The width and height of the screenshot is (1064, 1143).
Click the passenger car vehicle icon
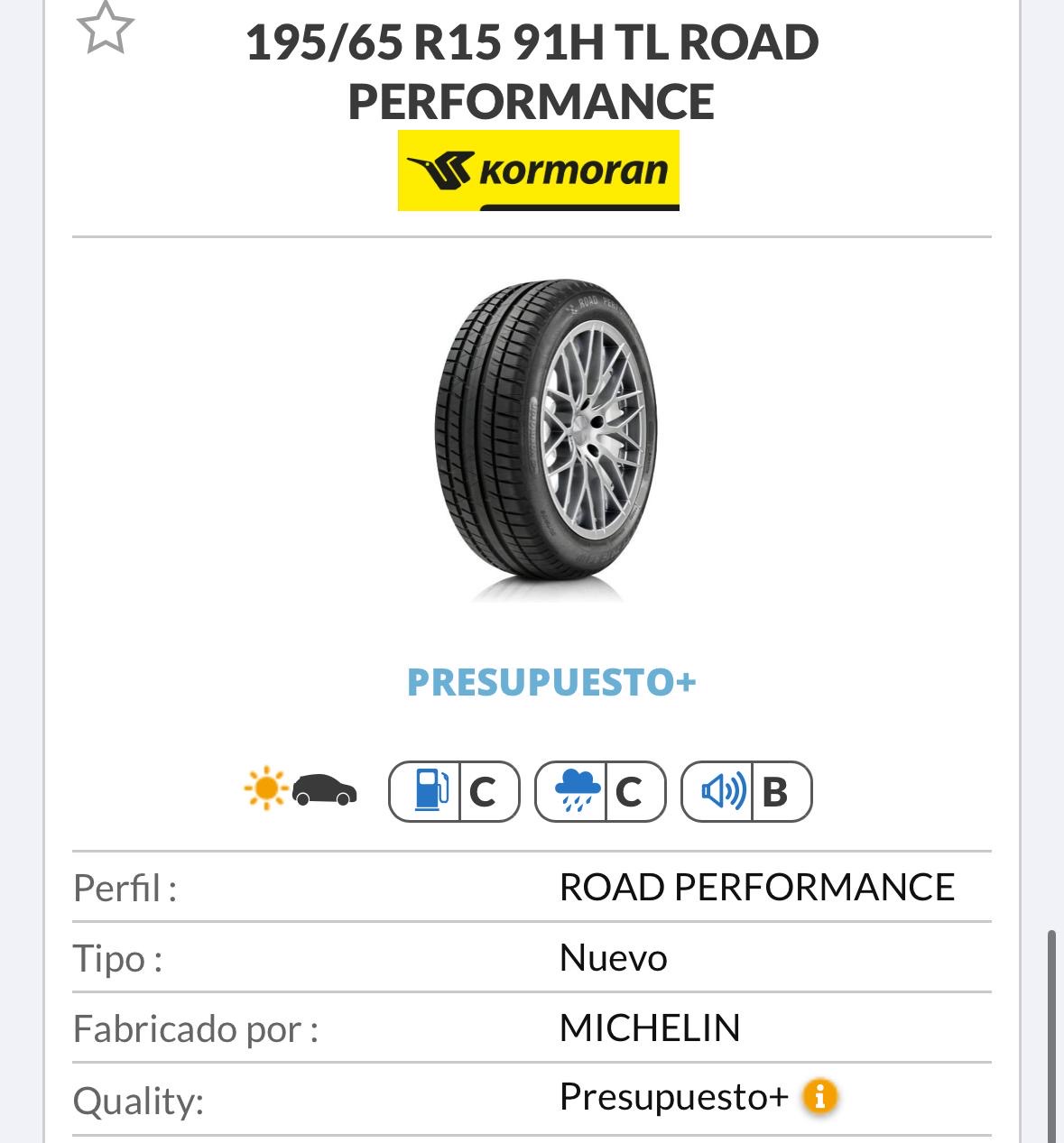[325, 790]
